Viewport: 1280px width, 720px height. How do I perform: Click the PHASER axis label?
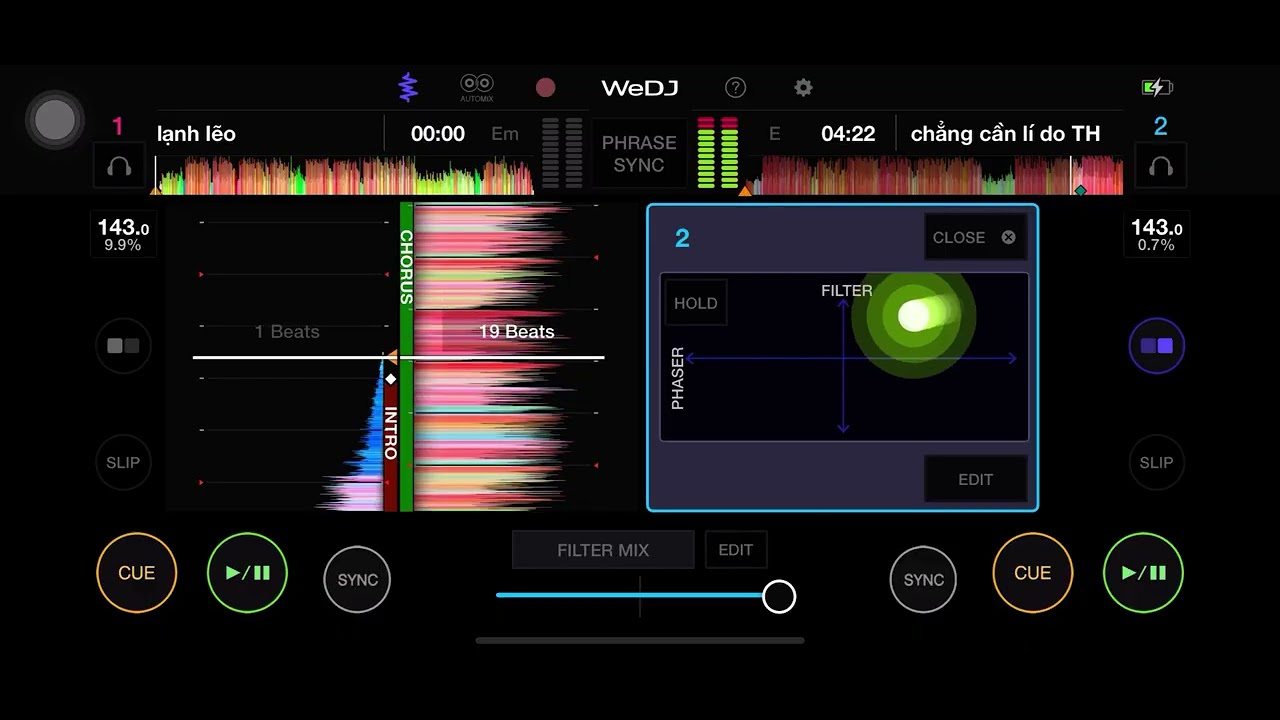pos(678,378)
